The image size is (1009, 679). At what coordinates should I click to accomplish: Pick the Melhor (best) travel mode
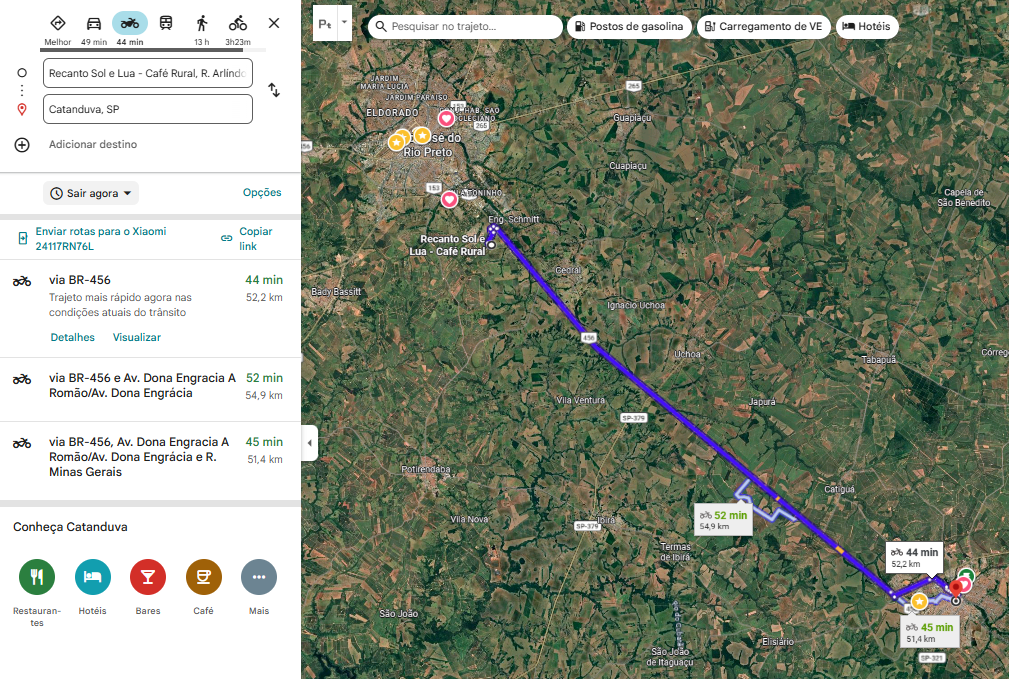57,24
